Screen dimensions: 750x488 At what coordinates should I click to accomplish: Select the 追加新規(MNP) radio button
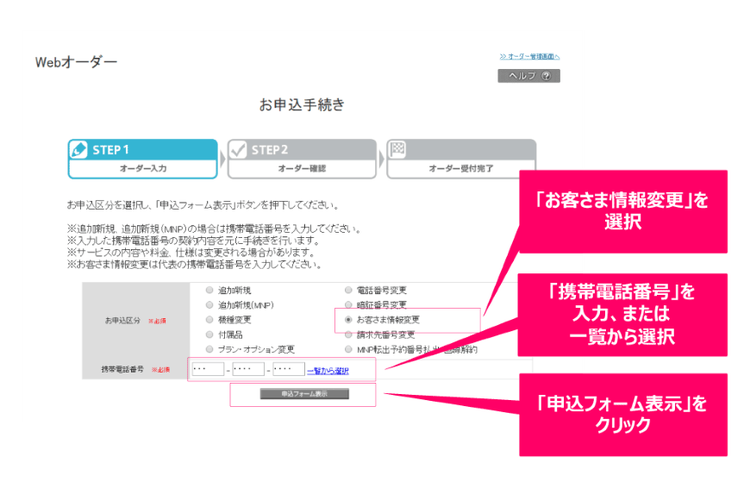tap(210, 305)
